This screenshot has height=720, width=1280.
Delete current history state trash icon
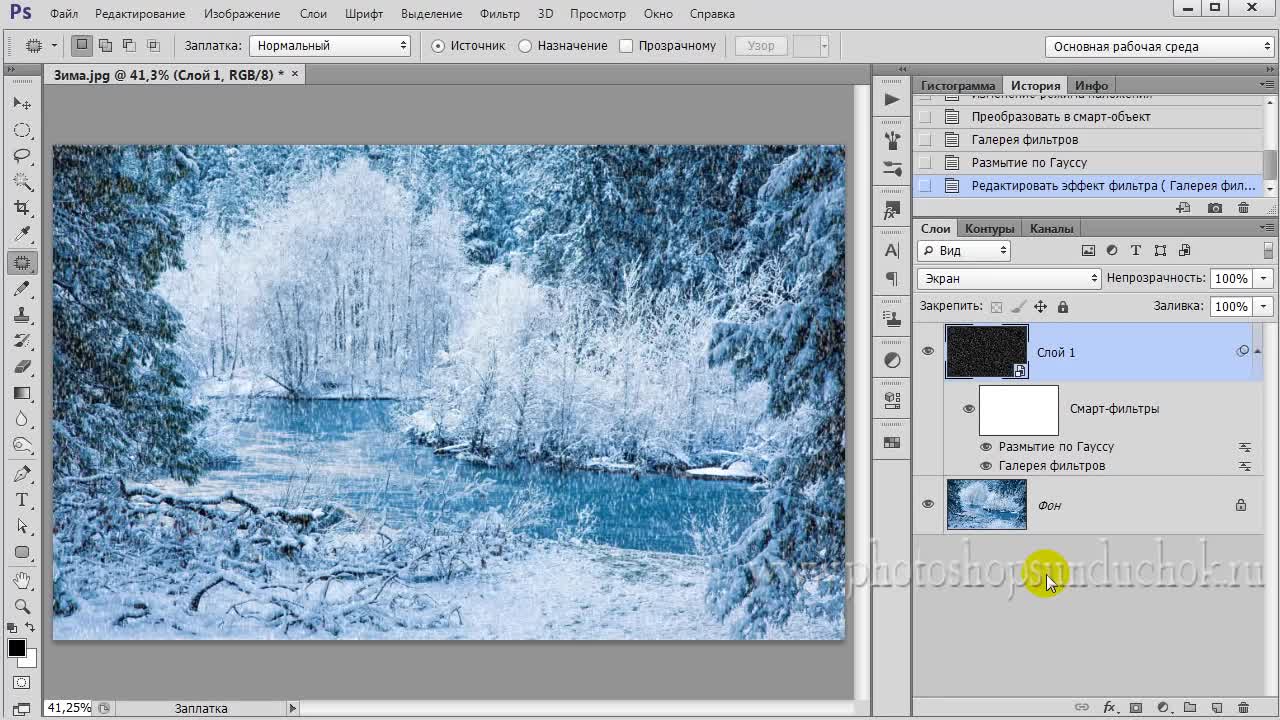coord(1243,208)
